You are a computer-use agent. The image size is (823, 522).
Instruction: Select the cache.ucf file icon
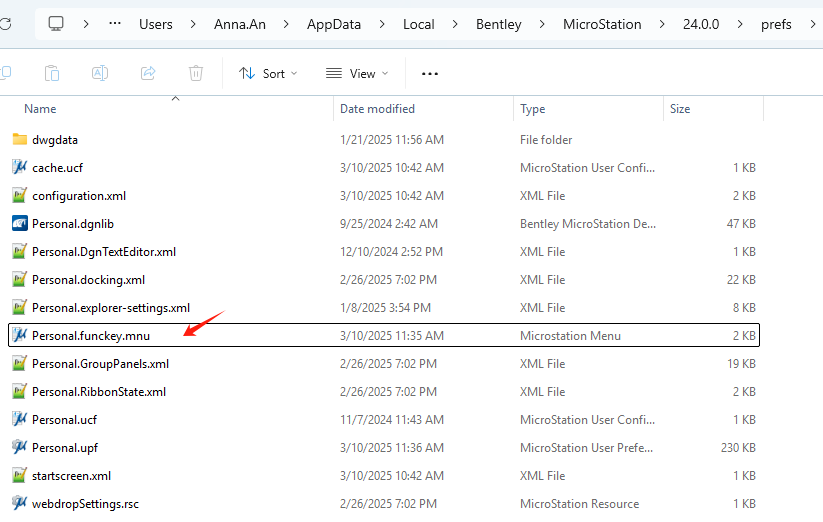pos(19,167)
